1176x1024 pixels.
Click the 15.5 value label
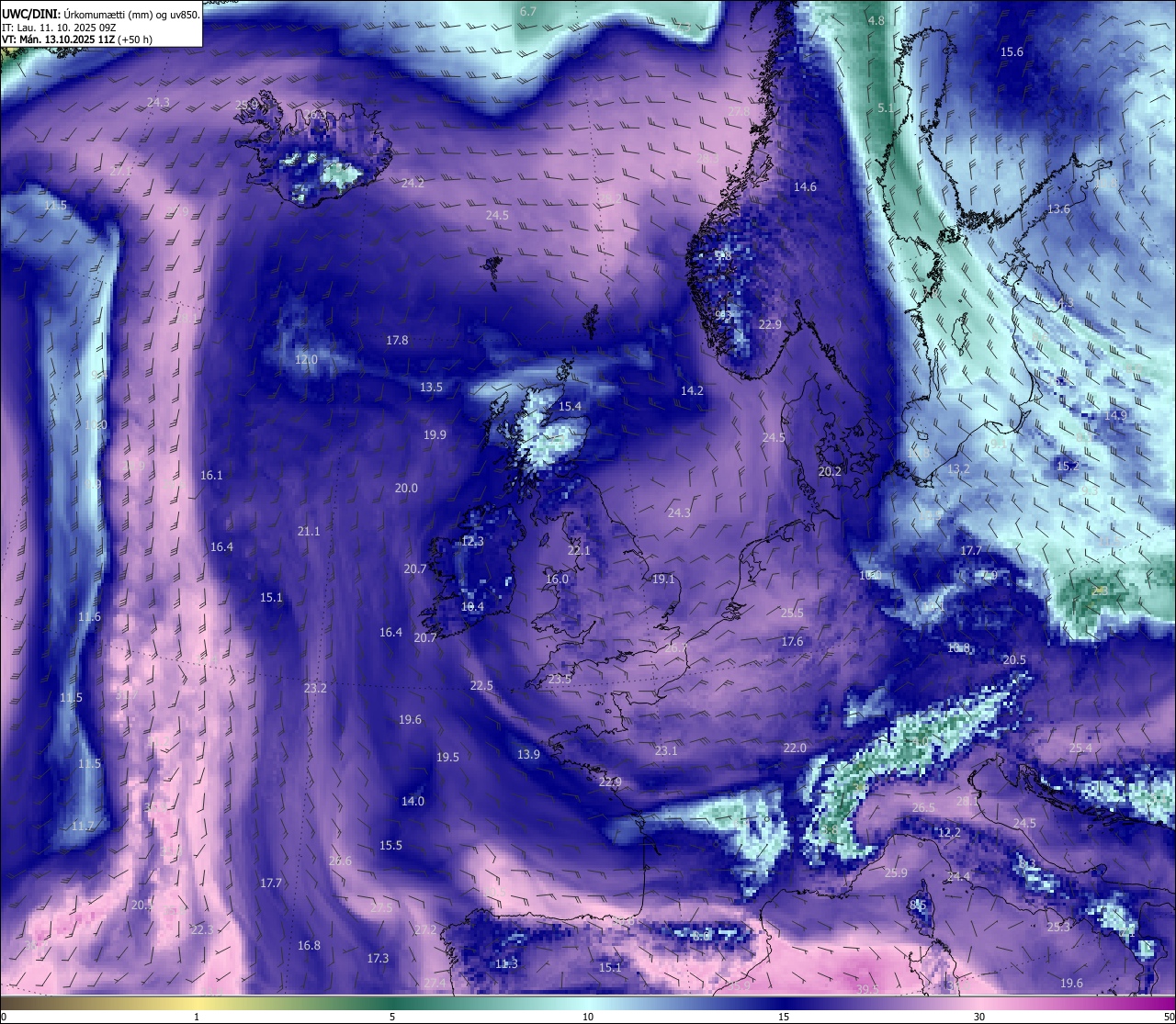click(x=390, y=845)
